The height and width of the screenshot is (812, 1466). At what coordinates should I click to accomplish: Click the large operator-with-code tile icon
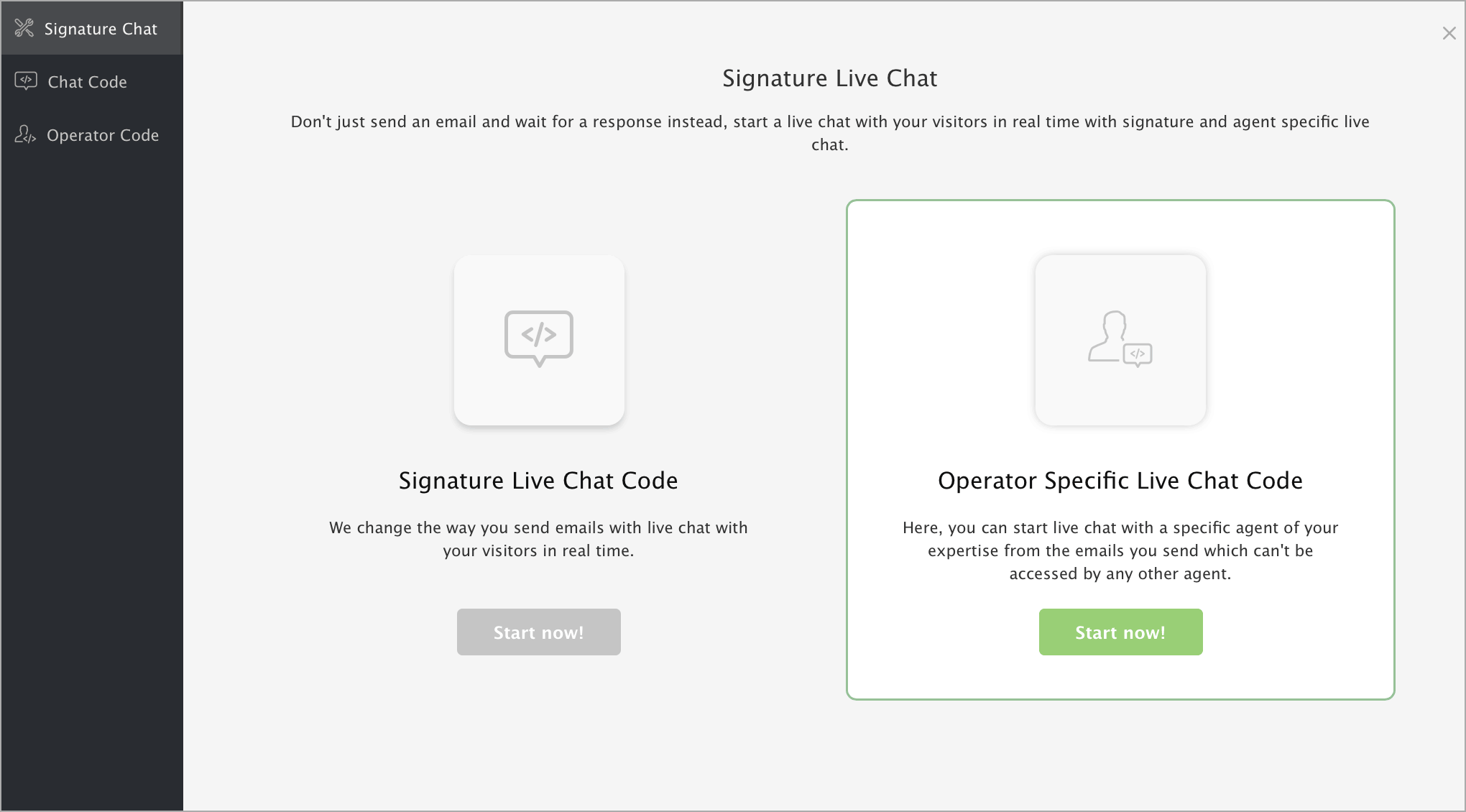[1120, 339]
